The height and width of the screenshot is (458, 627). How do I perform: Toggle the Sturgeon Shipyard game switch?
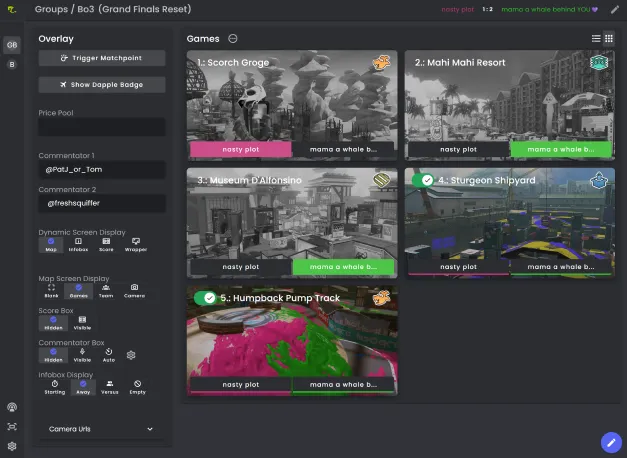point(423,181)
